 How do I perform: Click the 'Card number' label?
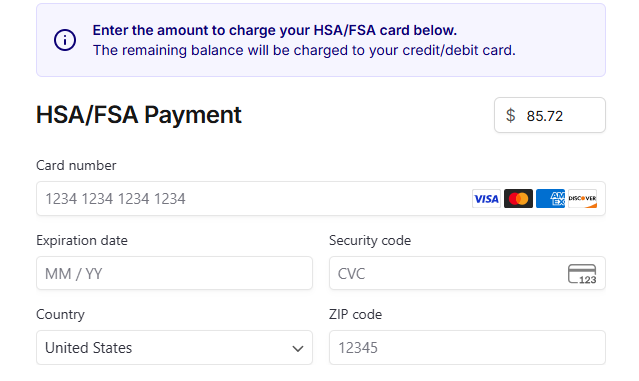(x=76, y=165)
